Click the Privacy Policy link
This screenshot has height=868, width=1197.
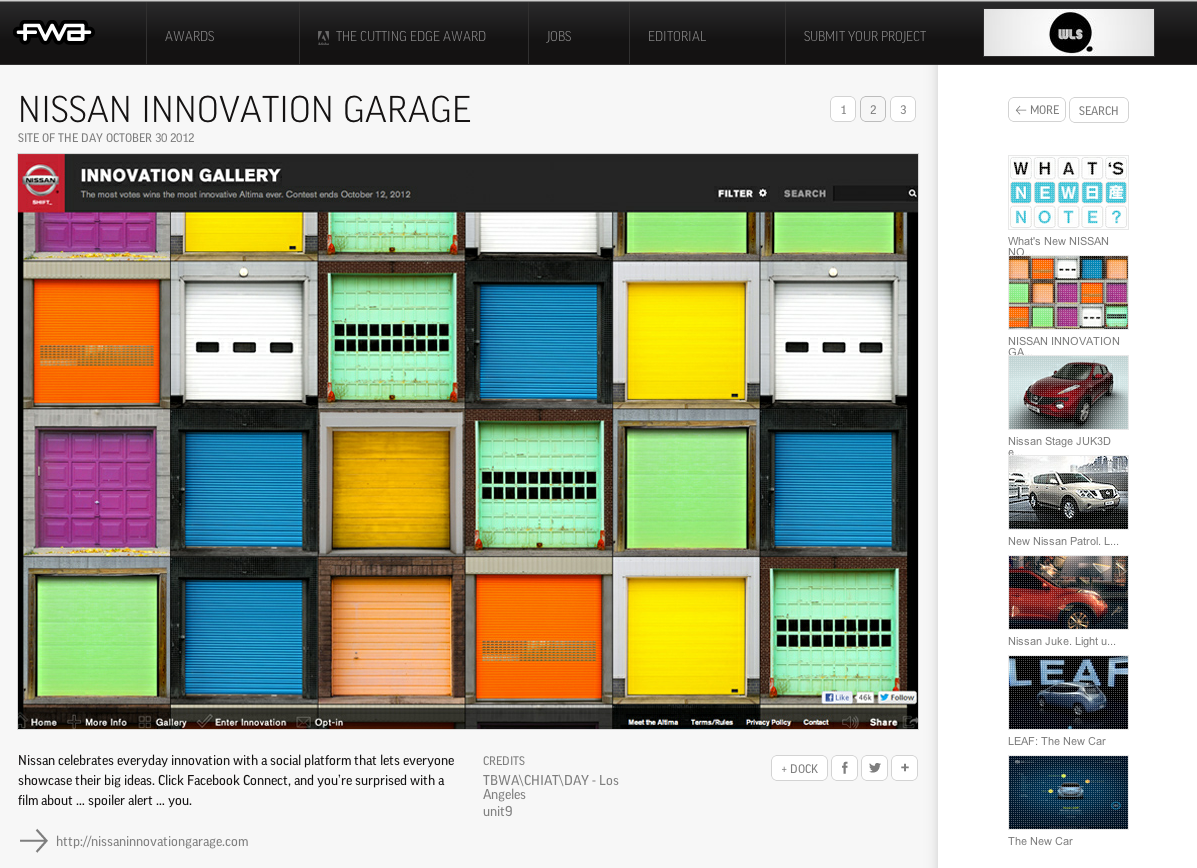tap(768, 722)
